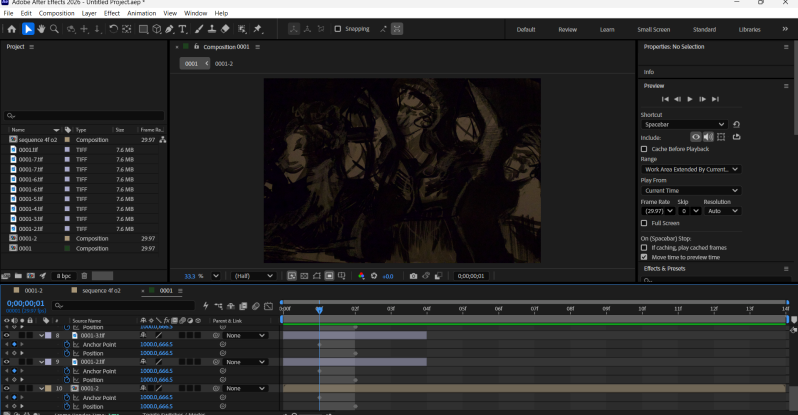This screenshot has width=798, height=415.
Task: Click the blue current time indicator in timeline
Action: 319,309
